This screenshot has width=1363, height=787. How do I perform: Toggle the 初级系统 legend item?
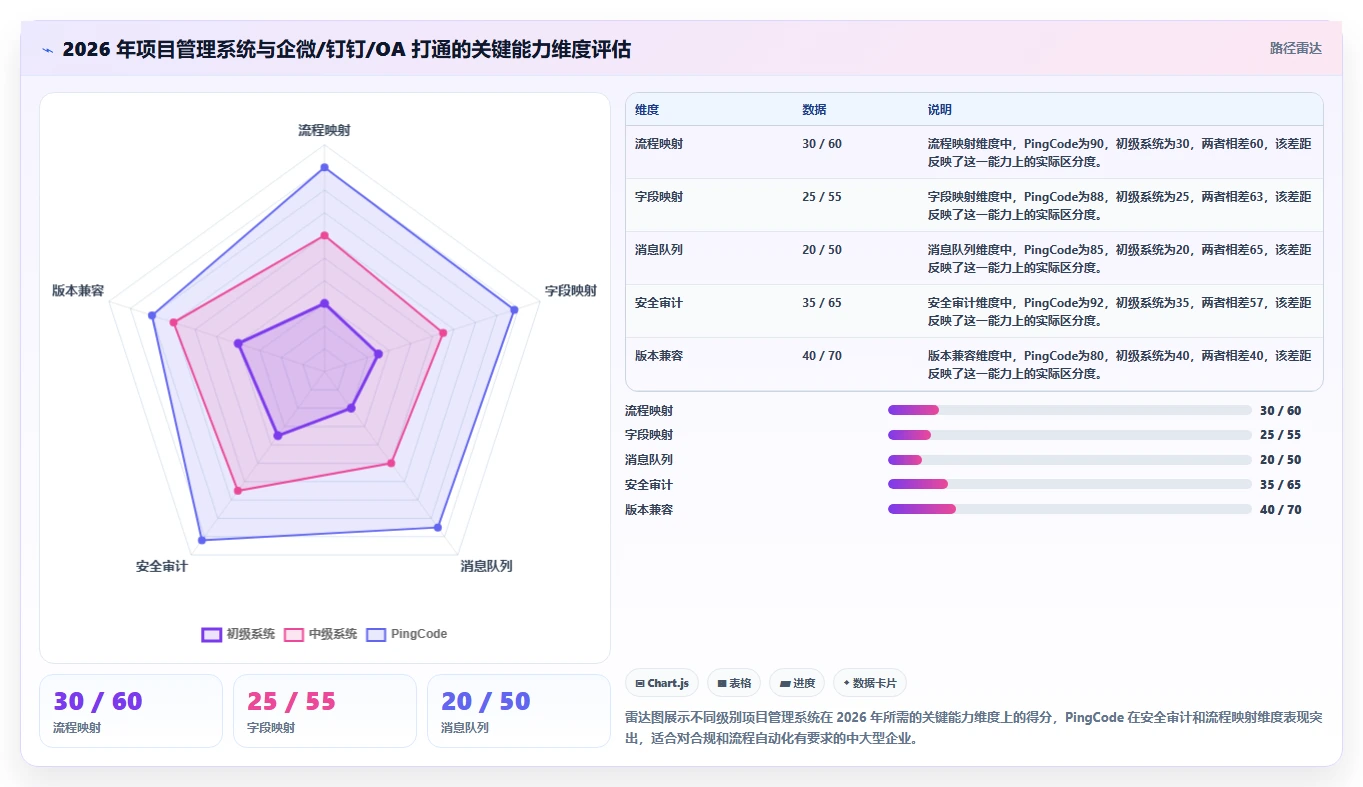tap(238, 634)
